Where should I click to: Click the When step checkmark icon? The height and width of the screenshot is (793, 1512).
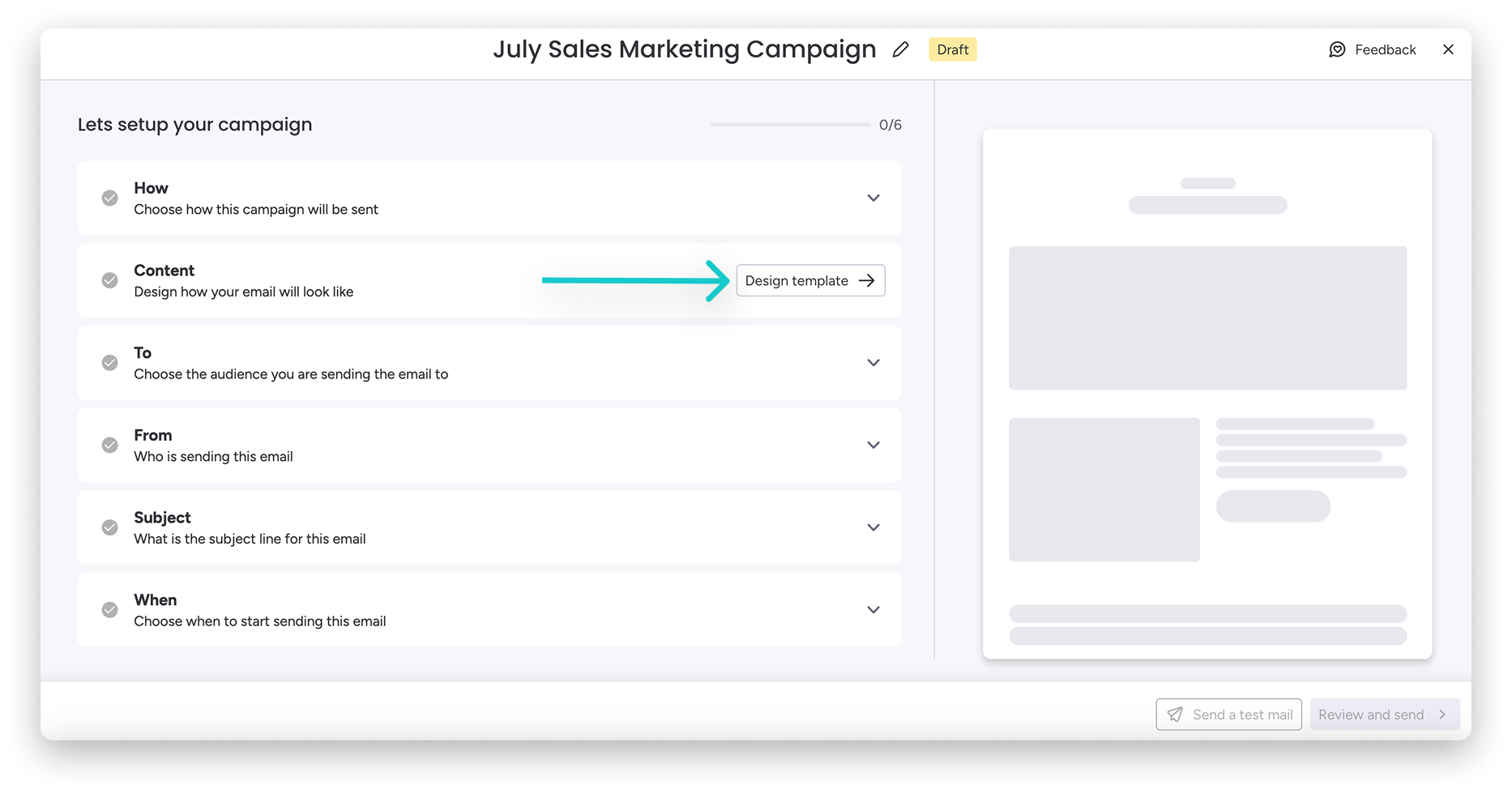(x=109, y=610)
